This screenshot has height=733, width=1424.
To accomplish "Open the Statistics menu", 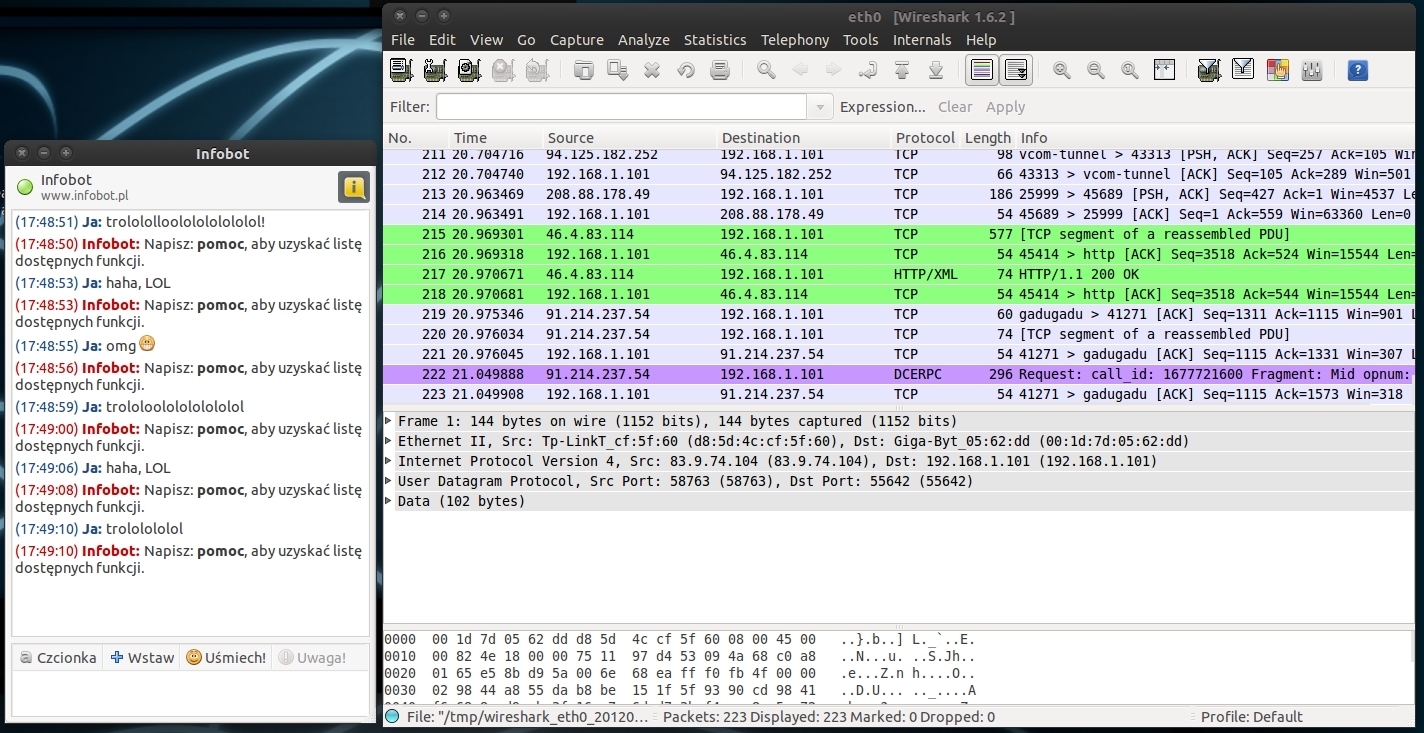I will click(715, 40).
